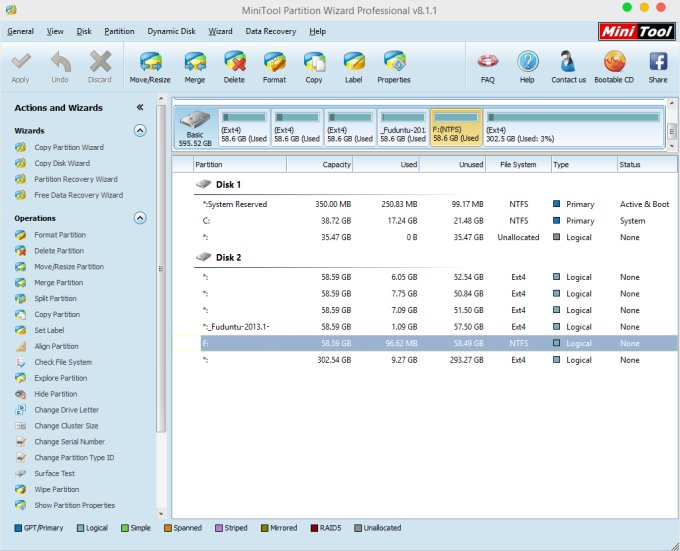Choose Wipe Partition operation
The height and width of the screenshot is (551, 680).
(56, 489)
